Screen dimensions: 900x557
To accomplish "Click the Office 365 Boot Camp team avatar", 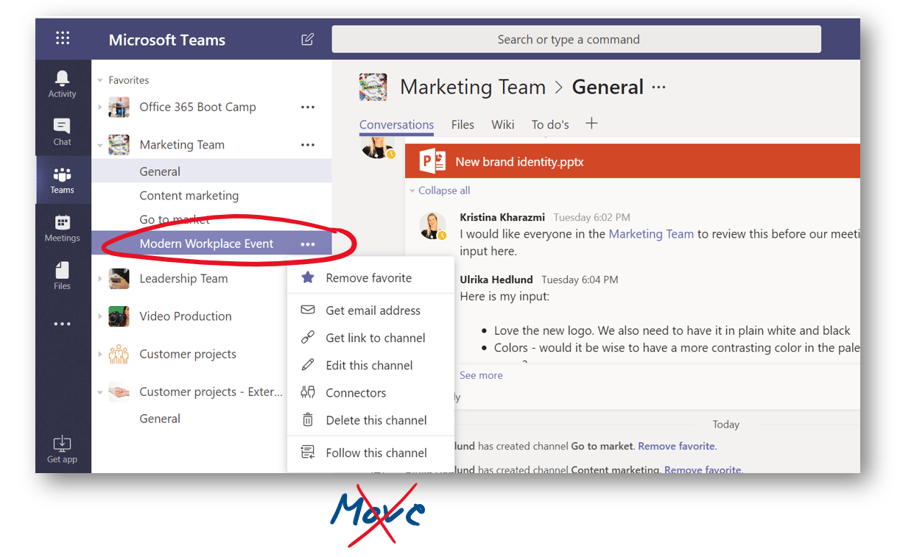I will (119, 107).
